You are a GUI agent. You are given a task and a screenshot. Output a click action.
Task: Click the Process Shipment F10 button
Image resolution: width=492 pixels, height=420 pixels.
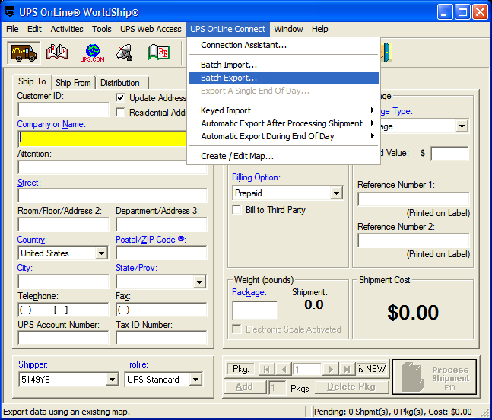[x=434, y=377]
